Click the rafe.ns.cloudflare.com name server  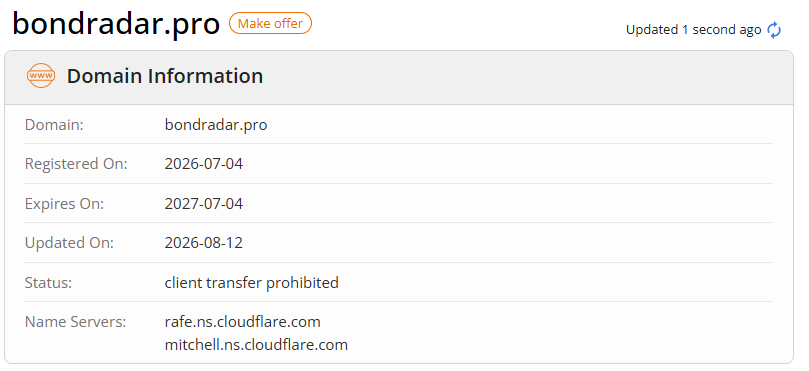tap(242, 322)
